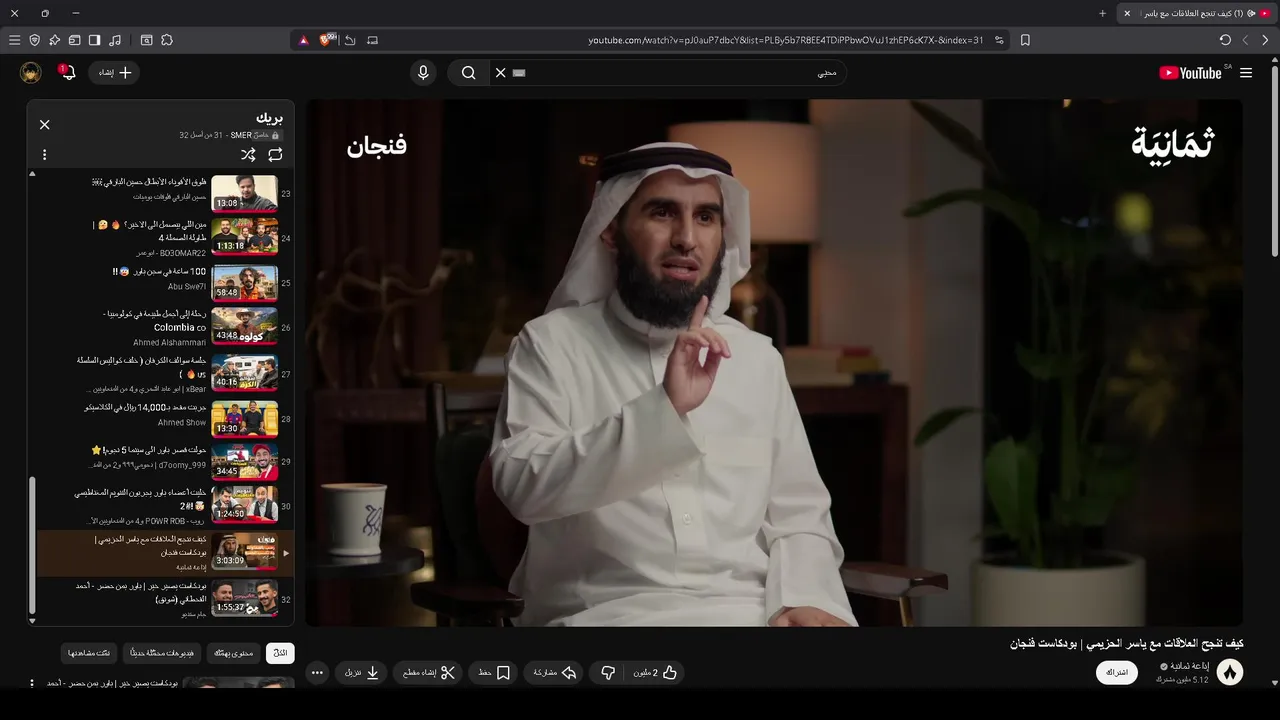
Task: Open site settings icon beside URL
Action: point(1000,40)
